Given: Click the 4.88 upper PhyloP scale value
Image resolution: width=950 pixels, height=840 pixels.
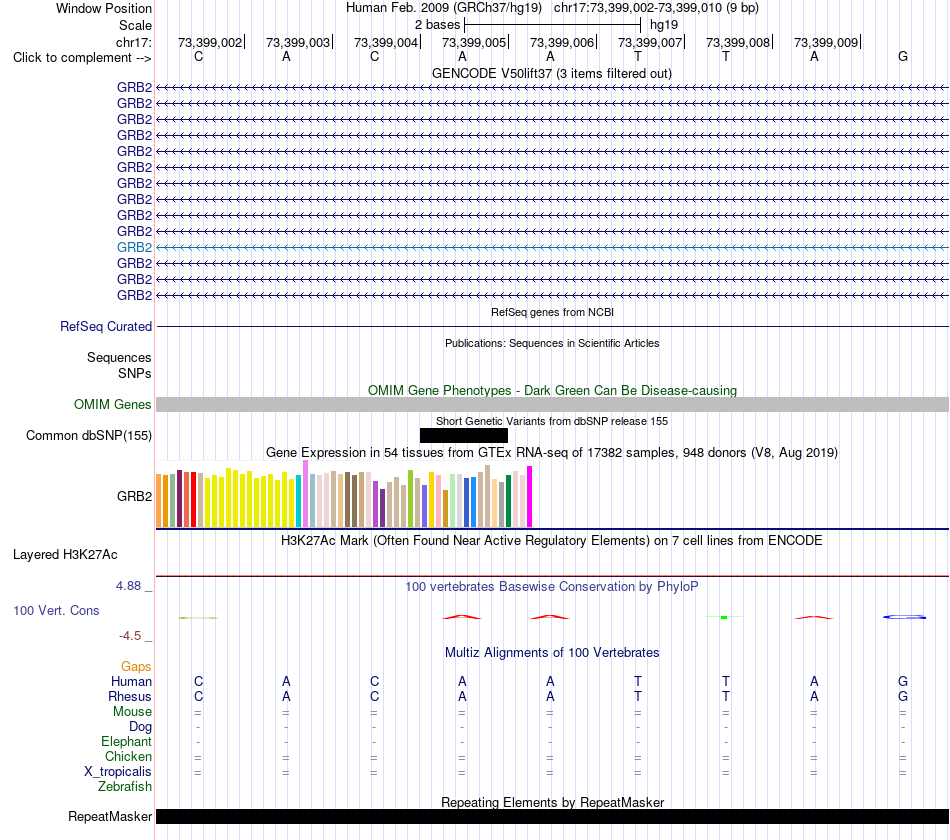Looking at the screenshot, I should [128, 586].
